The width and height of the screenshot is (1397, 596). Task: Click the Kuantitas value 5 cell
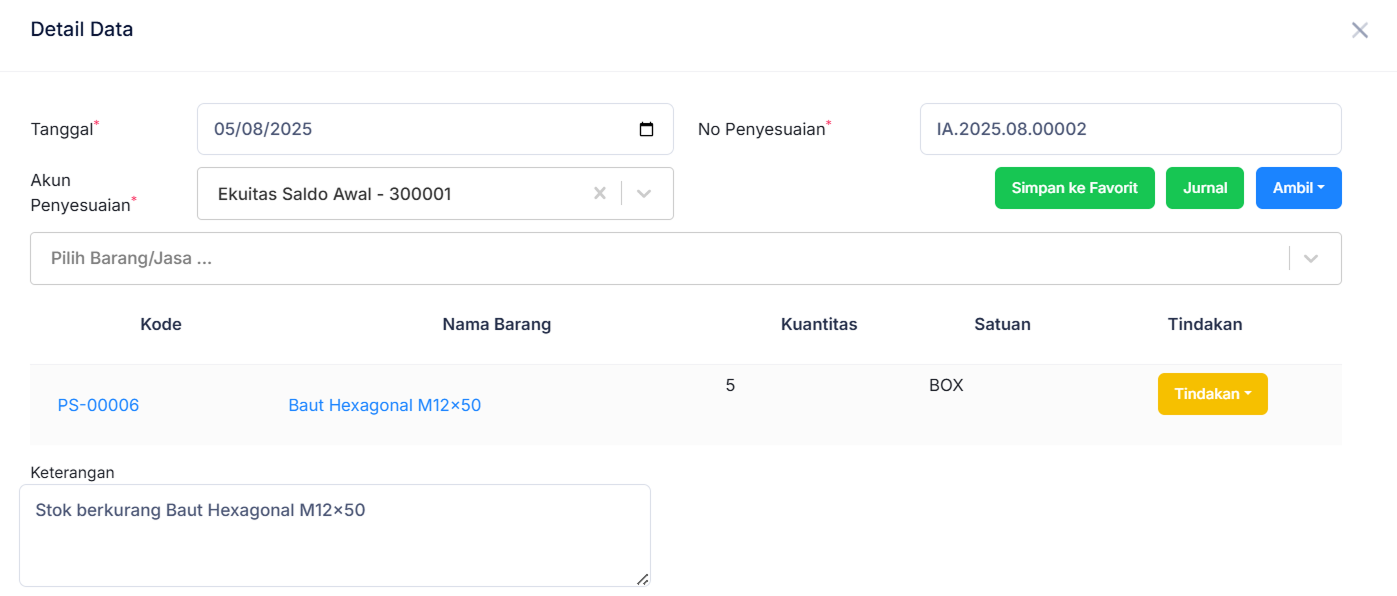click(730, 385)
